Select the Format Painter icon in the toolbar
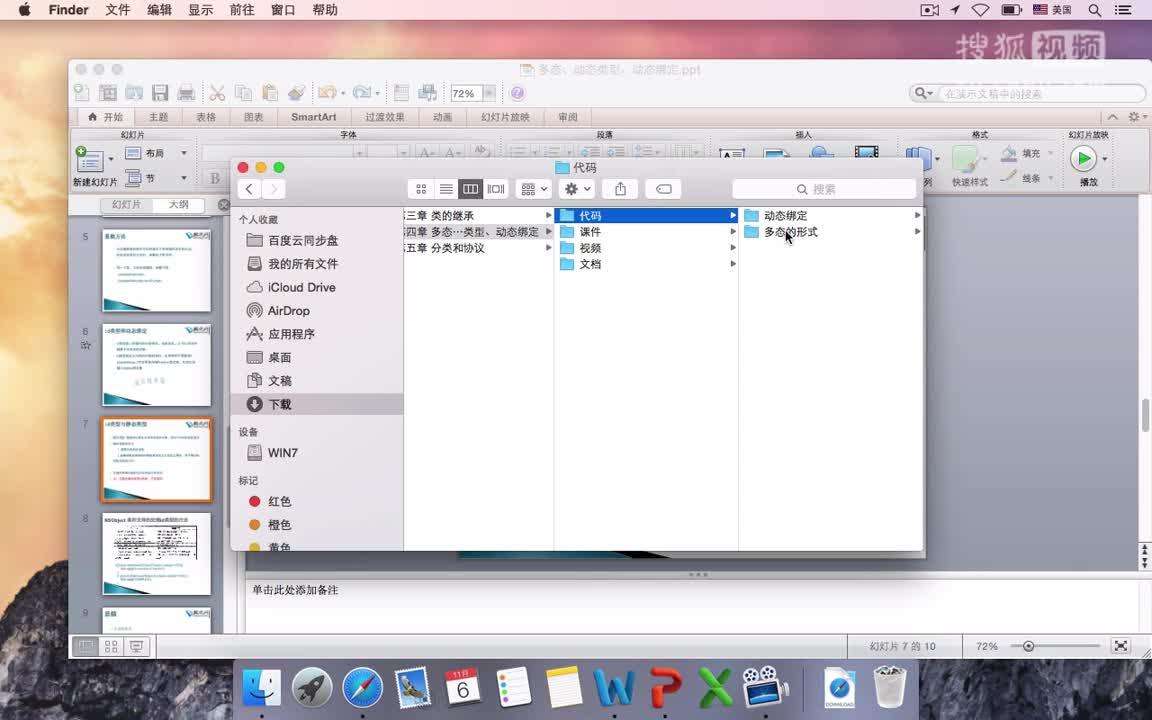 coord(297,93)
